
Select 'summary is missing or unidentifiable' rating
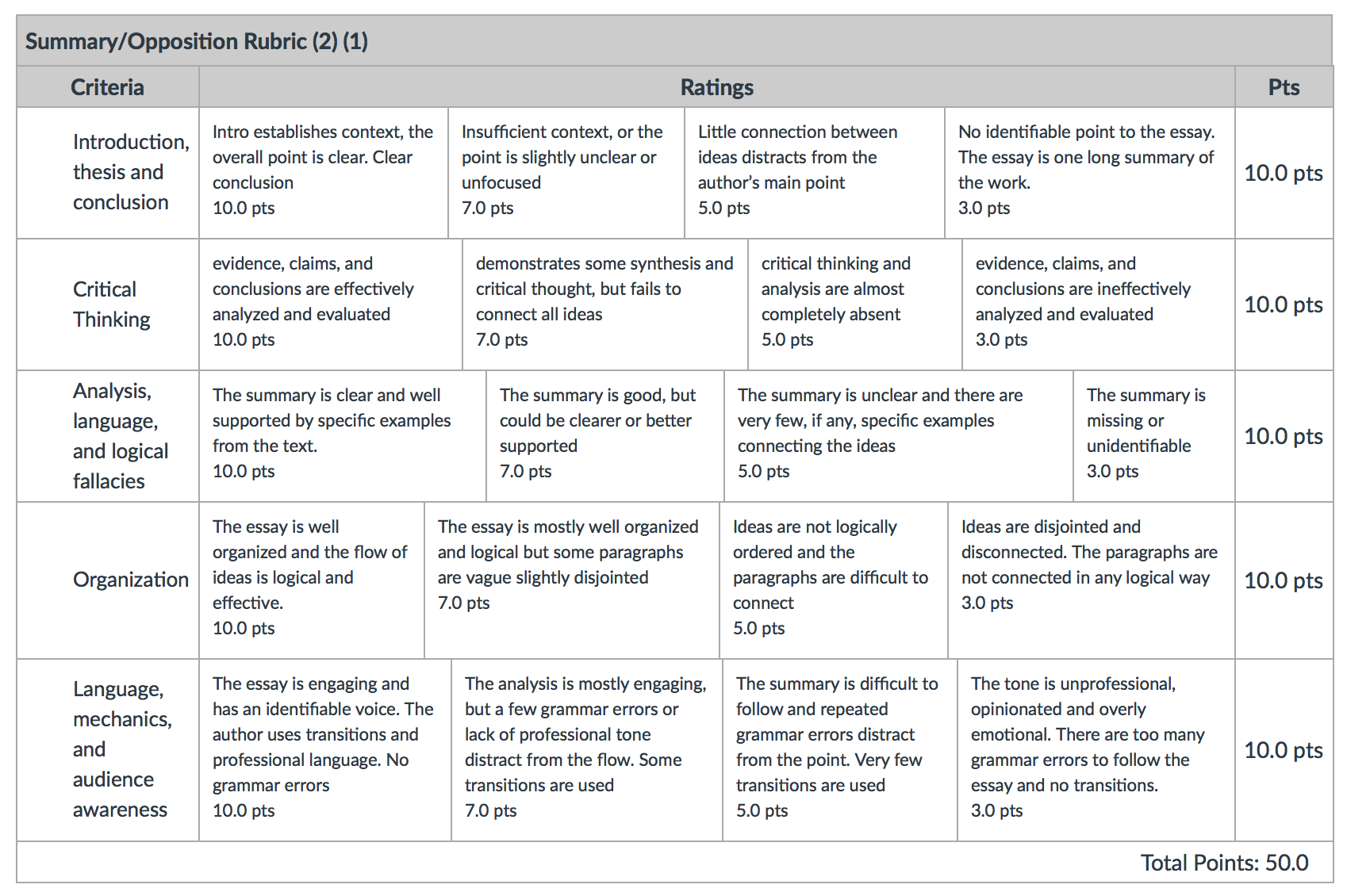coord(1153,433)
